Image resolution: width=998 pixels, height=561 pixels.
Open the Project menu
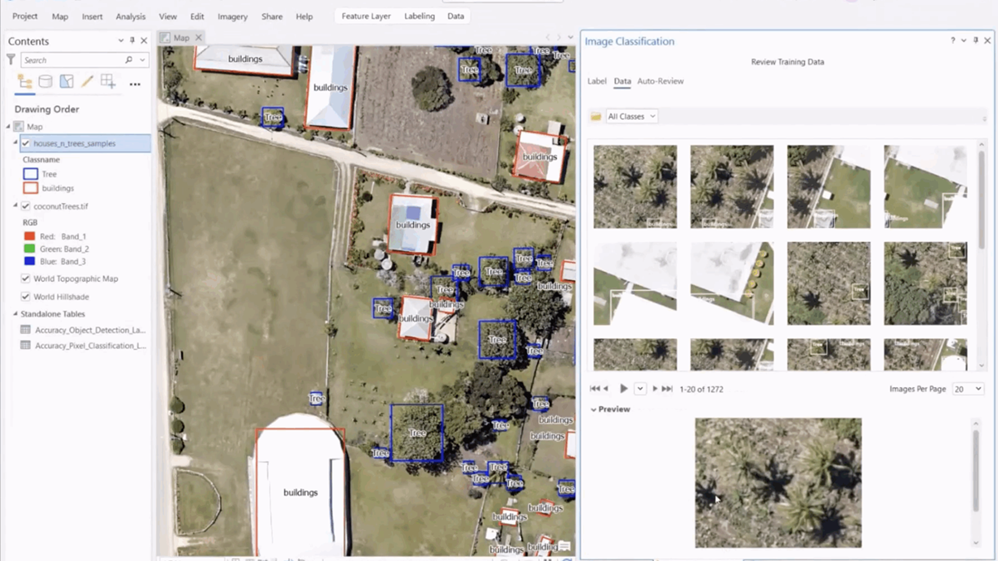point(25,16)
